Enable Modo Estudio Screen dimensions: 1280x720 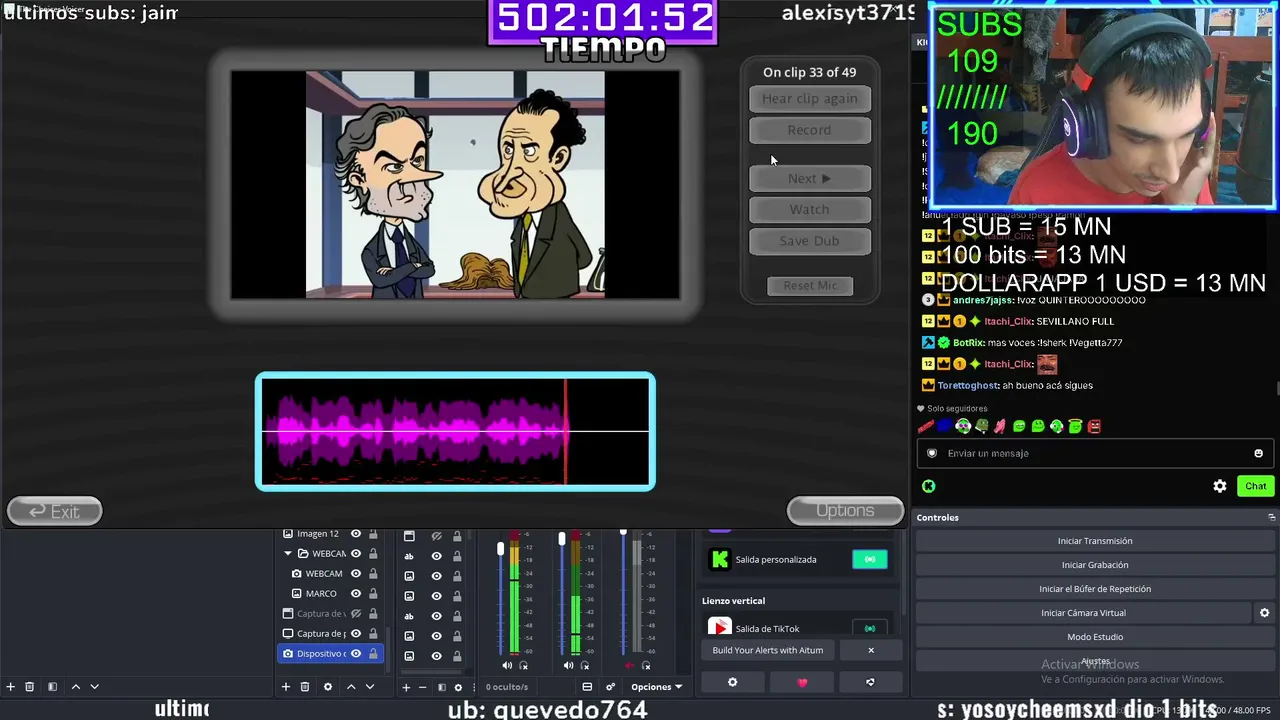point(1095,637)
